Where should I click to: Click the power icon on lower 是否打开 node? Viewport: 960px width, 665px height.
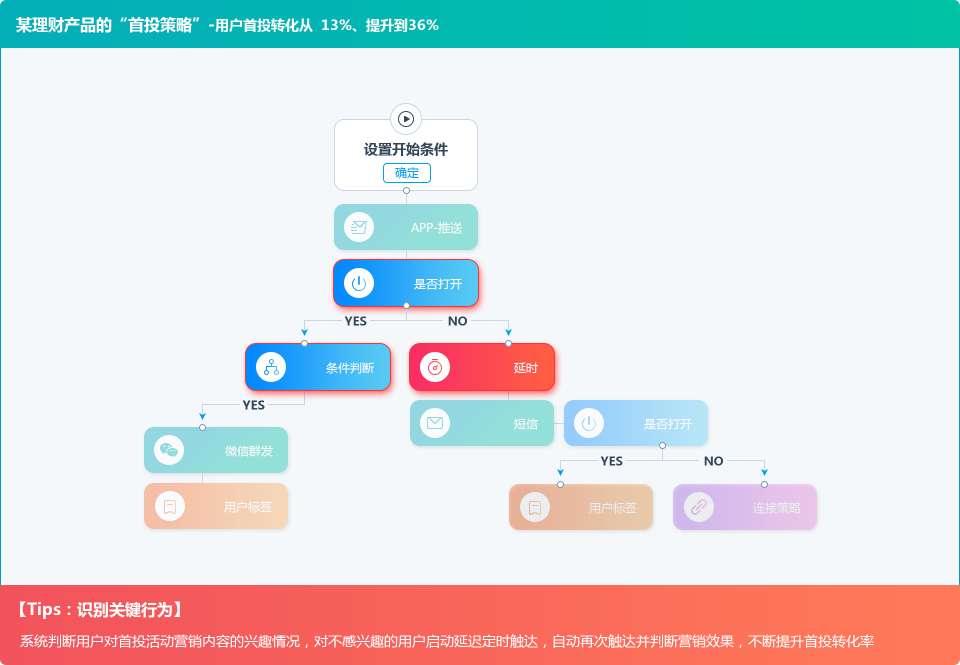click(x=589, y=423)
